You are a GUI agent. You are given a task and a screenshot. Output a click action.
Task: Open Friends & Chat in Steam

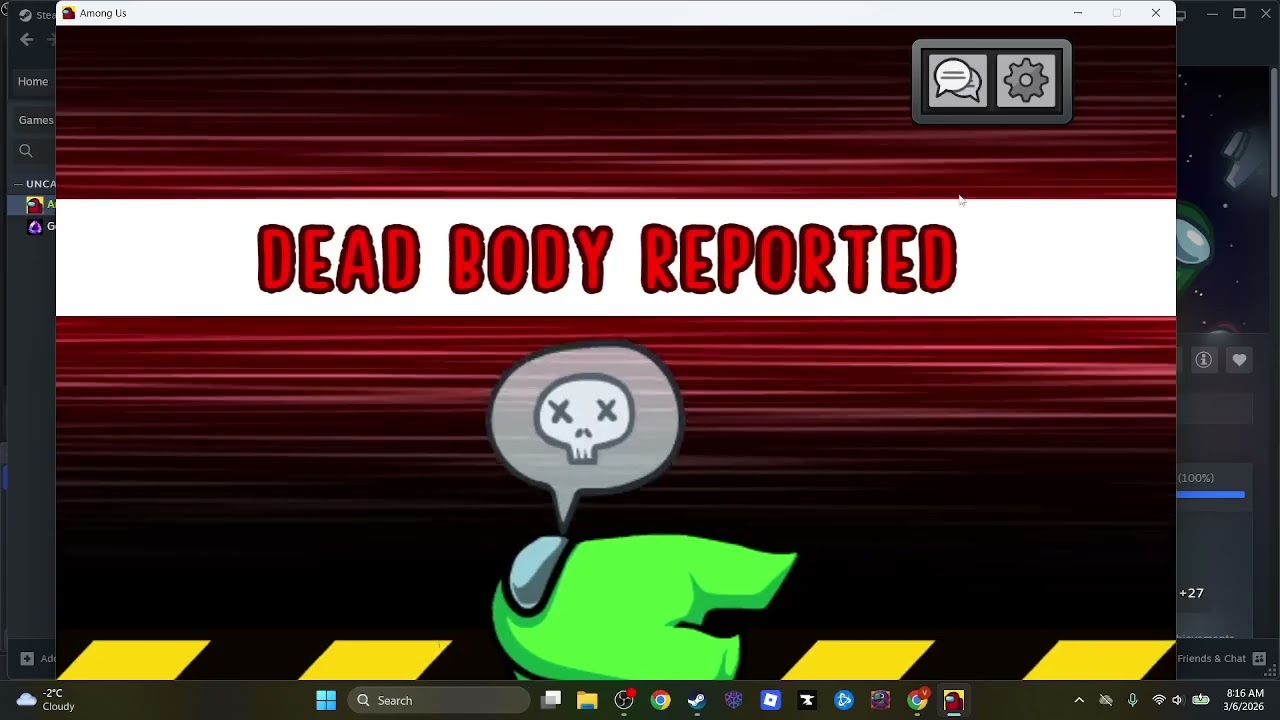[x=1212, y=658]
